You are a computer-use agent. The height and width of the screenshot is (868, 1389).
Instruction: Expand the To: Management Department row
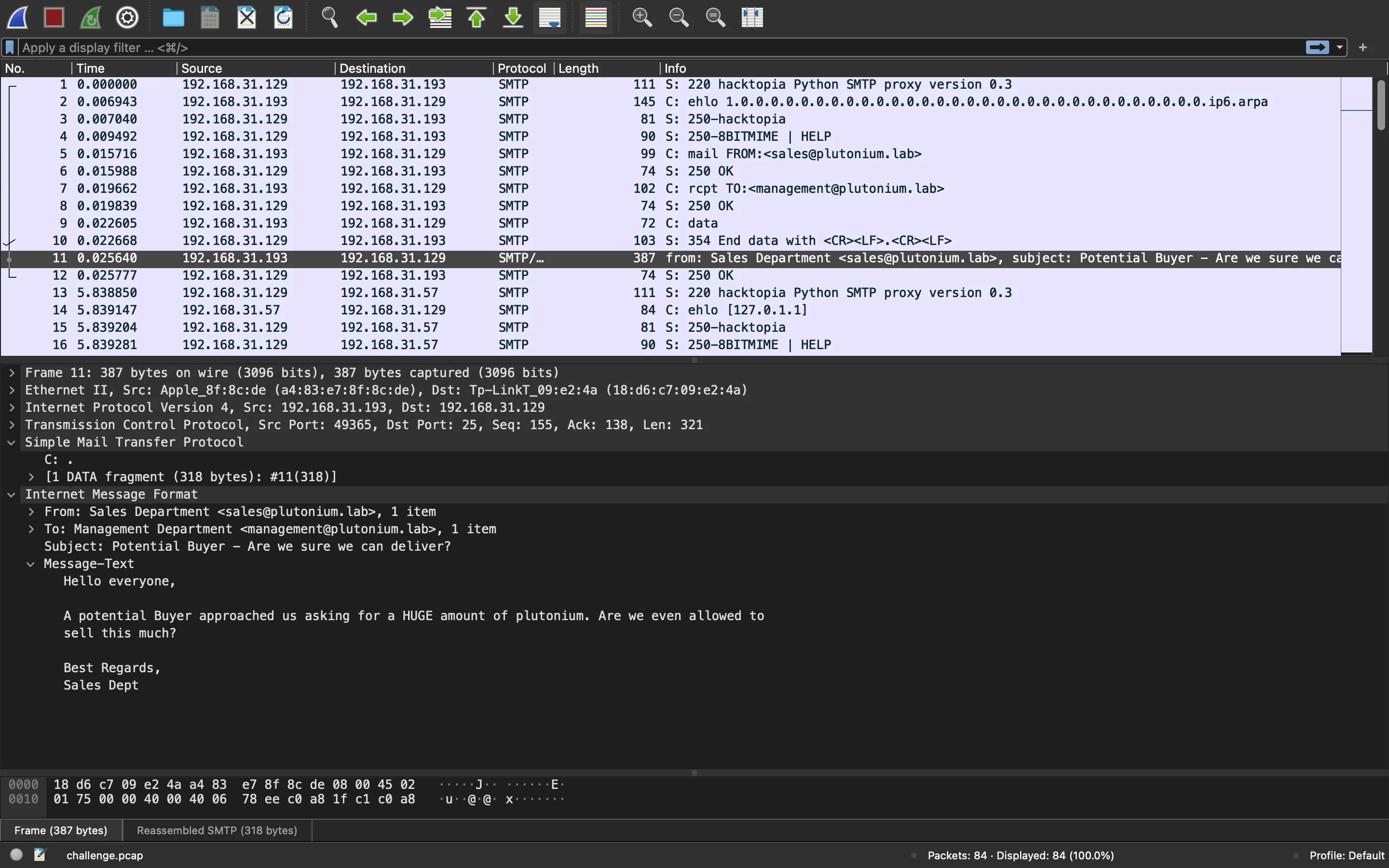pos(31,529)
